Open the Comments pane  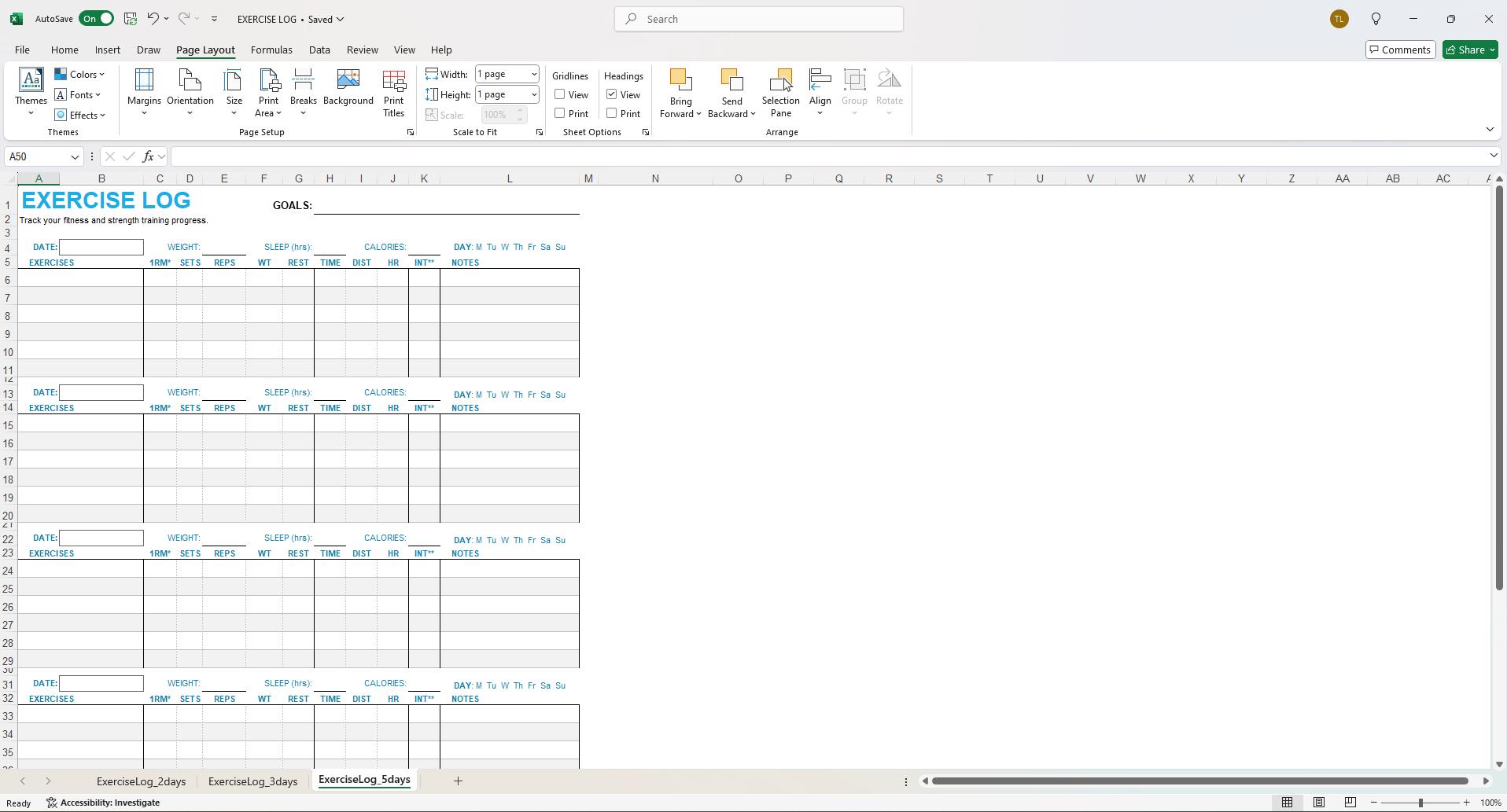pos(1400,50)
